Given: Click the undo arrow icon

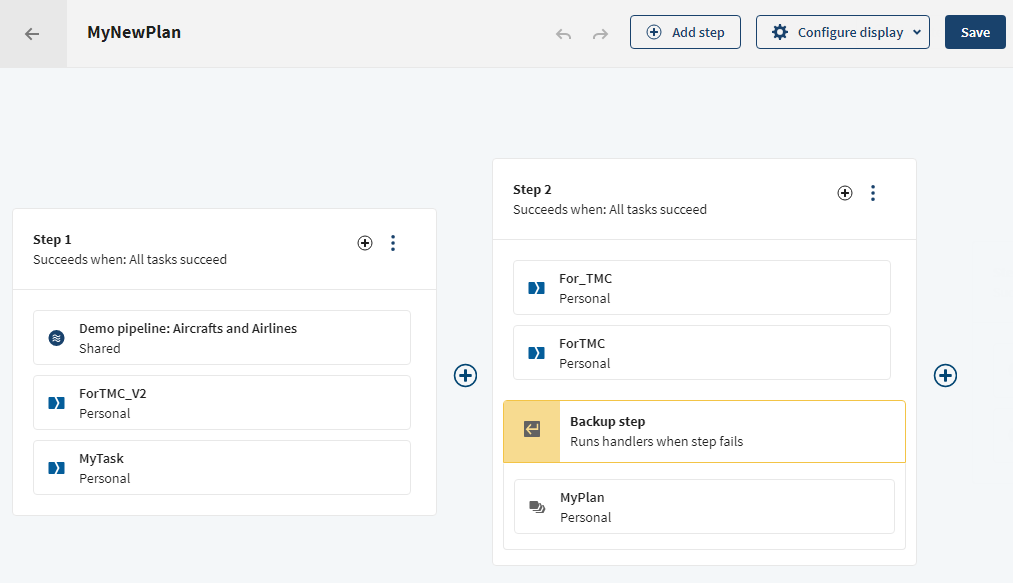Looking at the screenshot, I should [x=564, y=33].
